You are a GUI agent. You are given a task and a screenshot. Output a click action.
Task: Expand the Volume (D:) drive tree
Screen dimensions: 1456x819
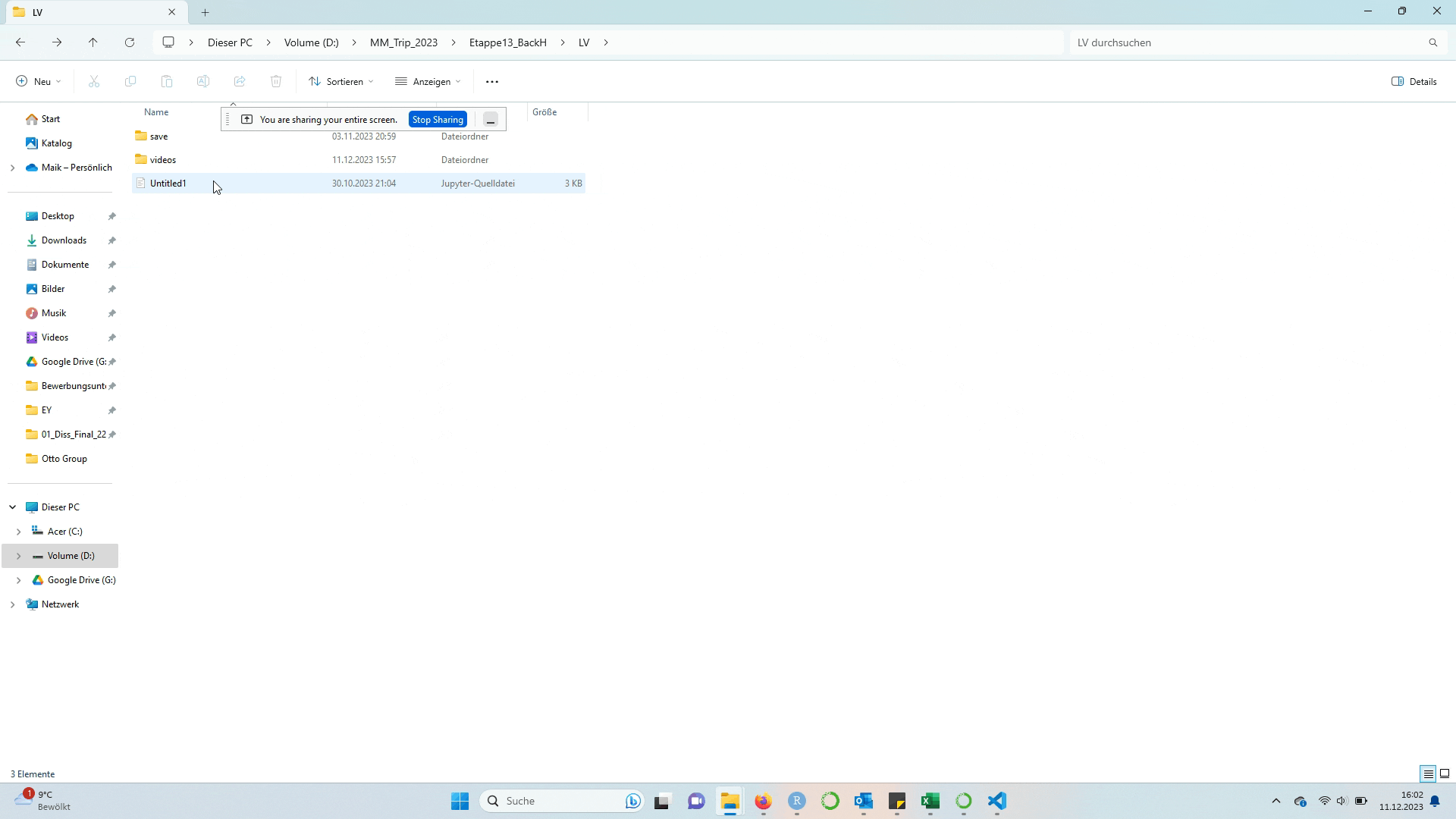pos(19,556)
